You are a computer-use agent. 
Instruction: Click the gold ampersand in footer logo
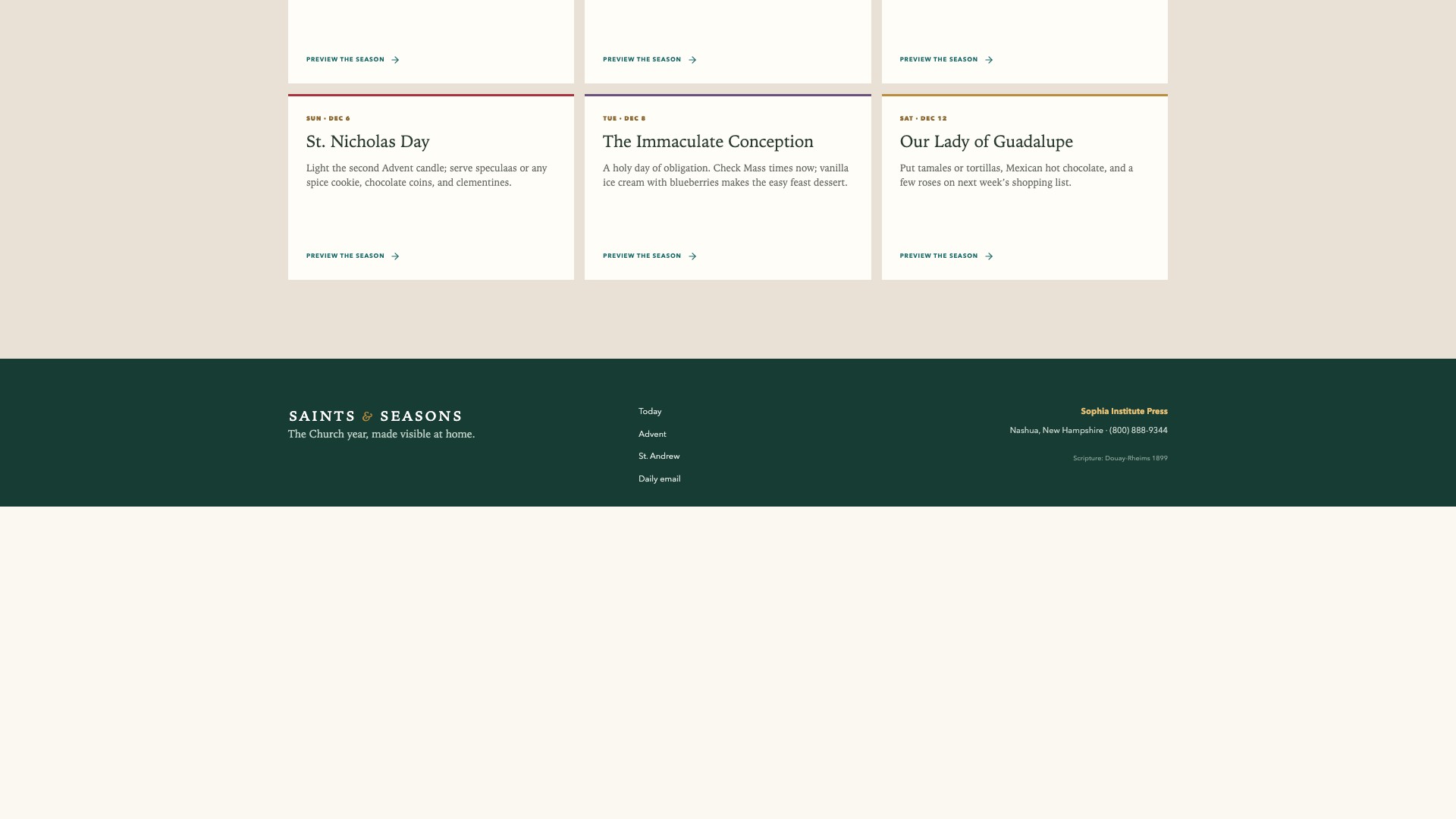click(x=368, y=416)
